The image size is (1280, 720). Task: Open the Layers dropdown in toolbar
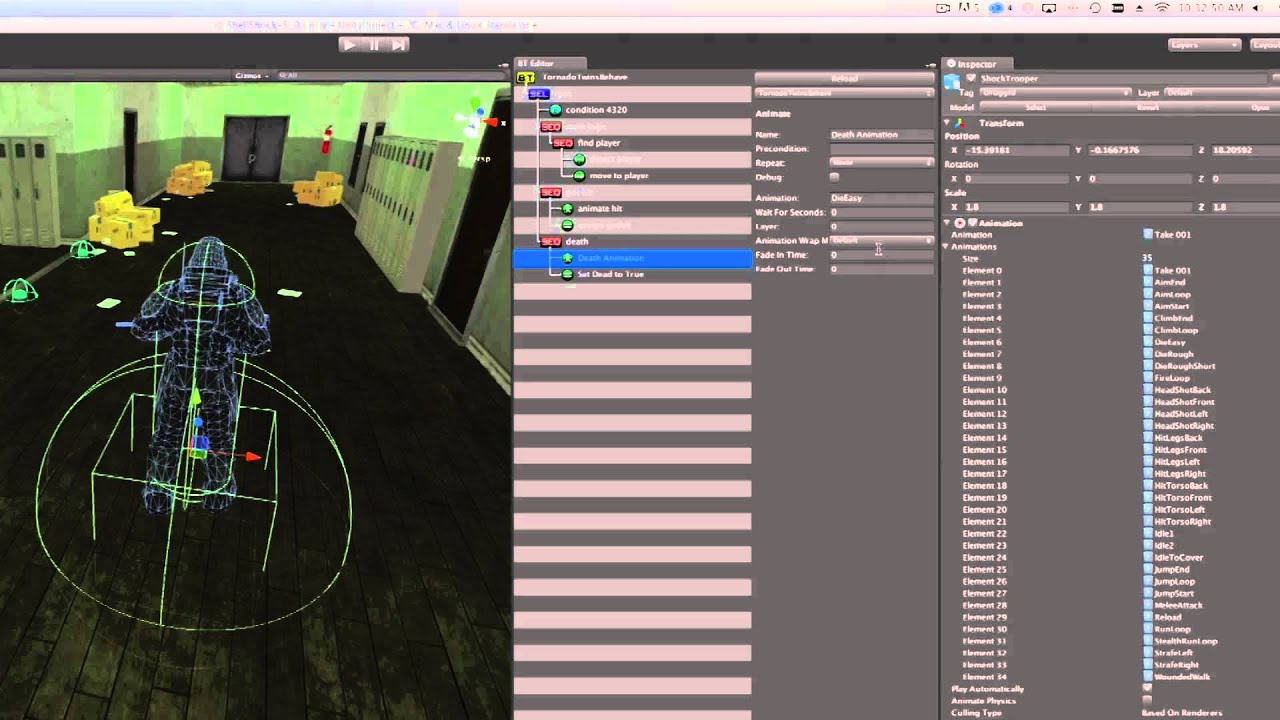tap(1204, 45)
